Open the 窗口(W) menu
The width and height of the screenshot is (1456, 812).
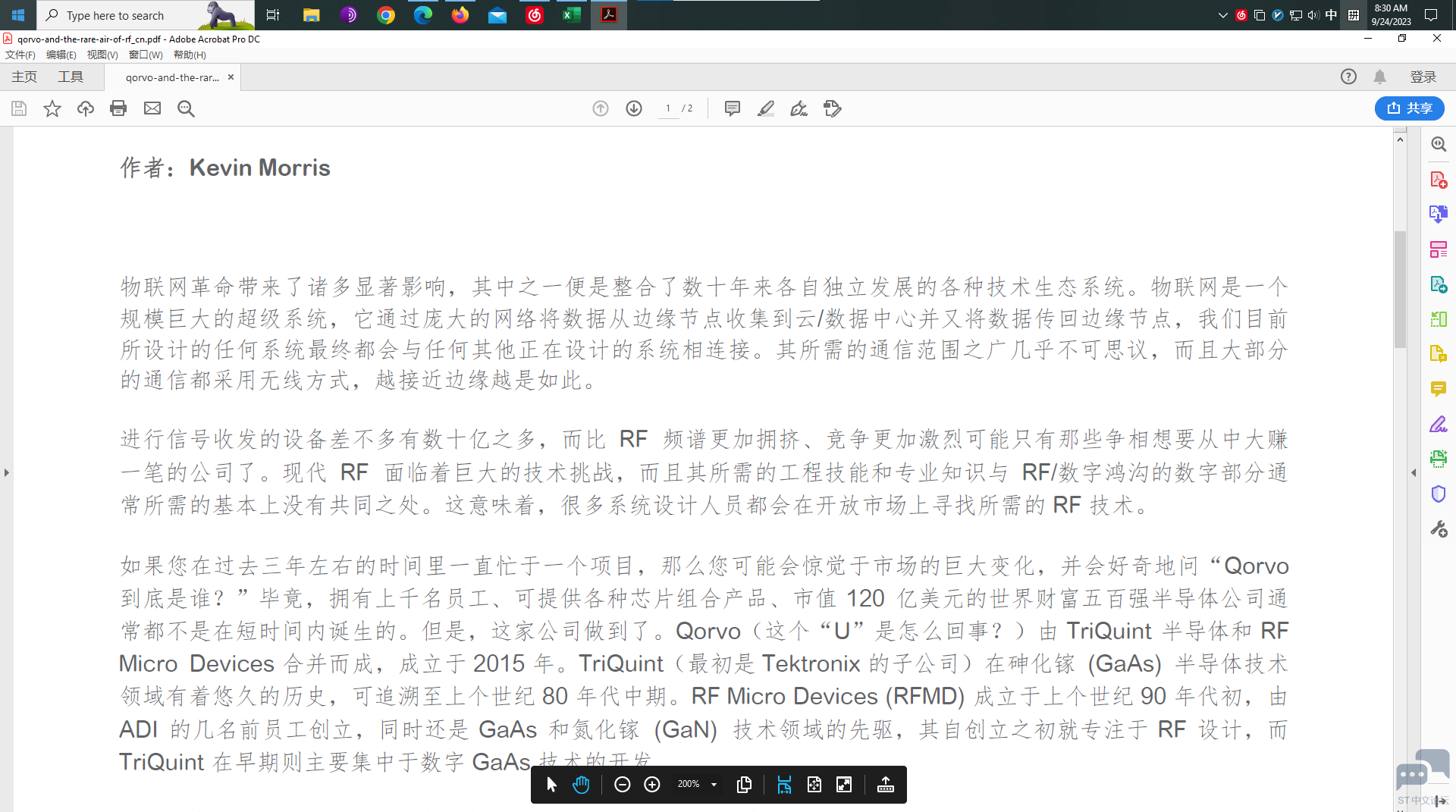[x=146, y=55]
